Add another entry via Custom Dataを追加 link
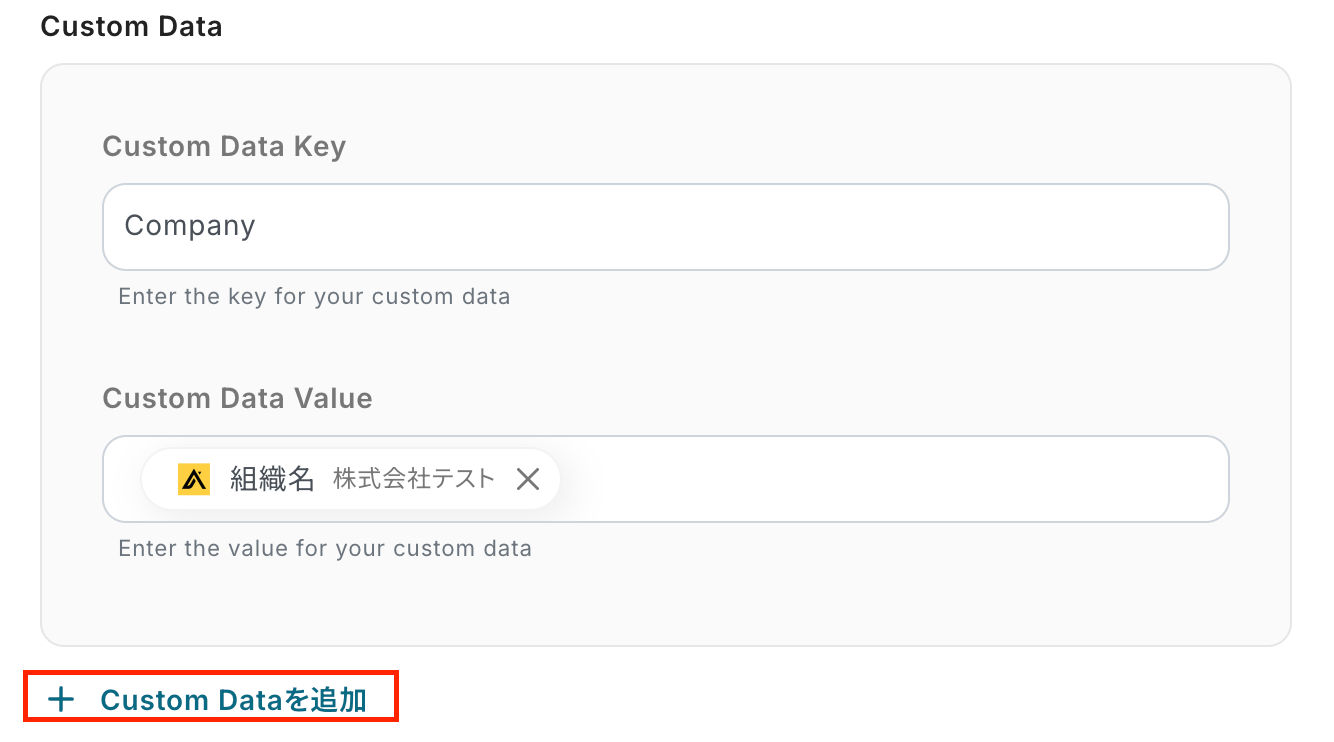This screenshot has width=1334, height=742. 233,700
